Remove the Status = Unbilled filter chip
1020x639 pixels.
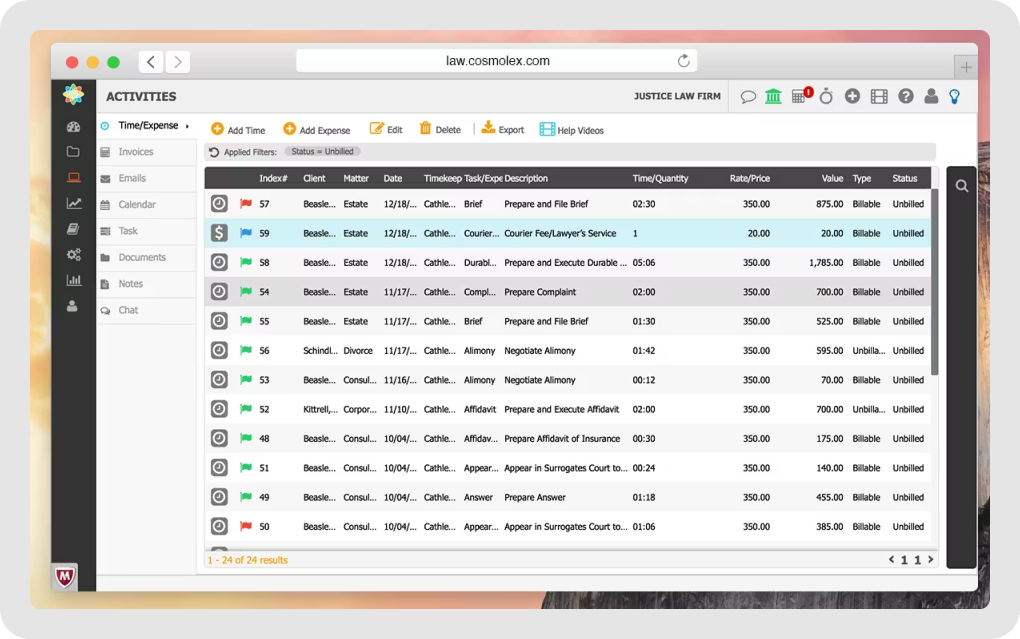(x=323, y=152)
